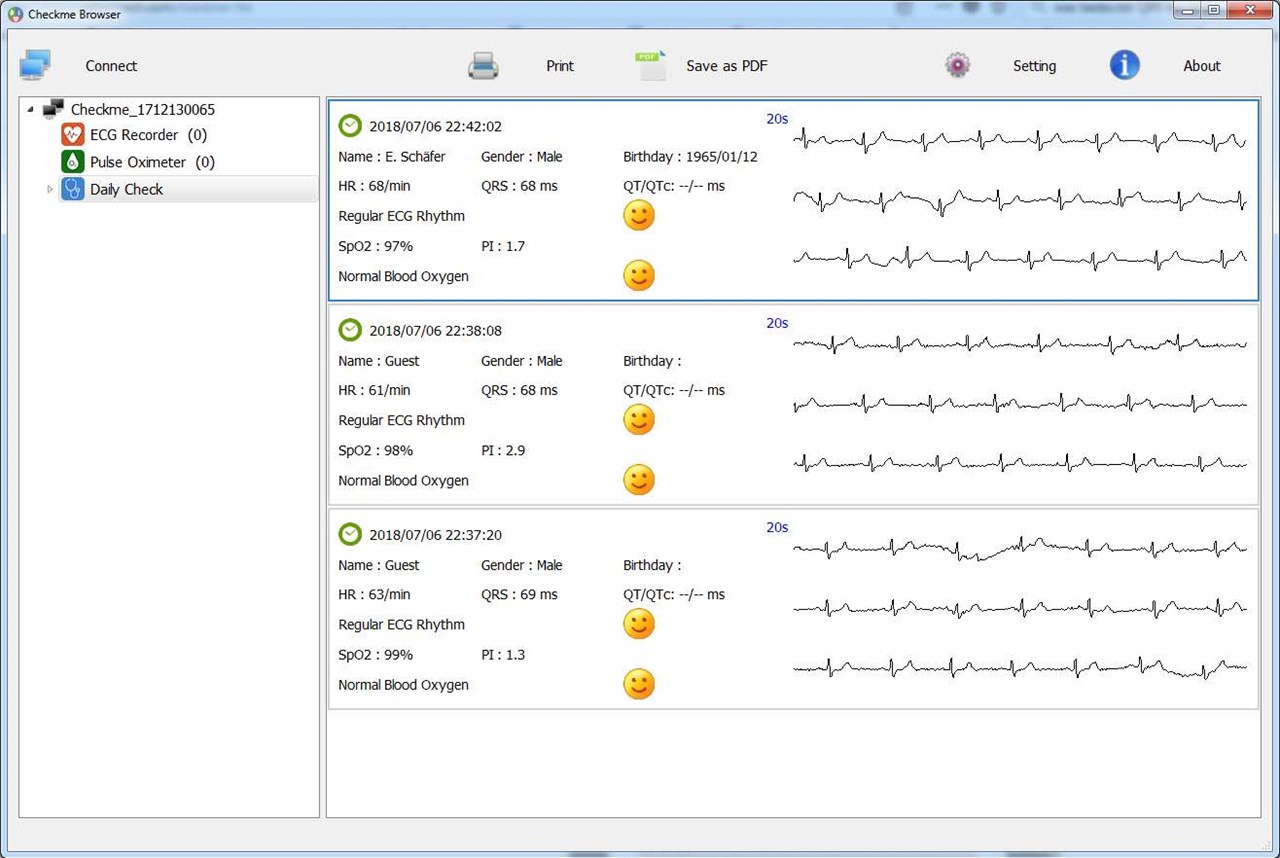Click ECG waveform of 22:37:20 record

pos(1020,608)
